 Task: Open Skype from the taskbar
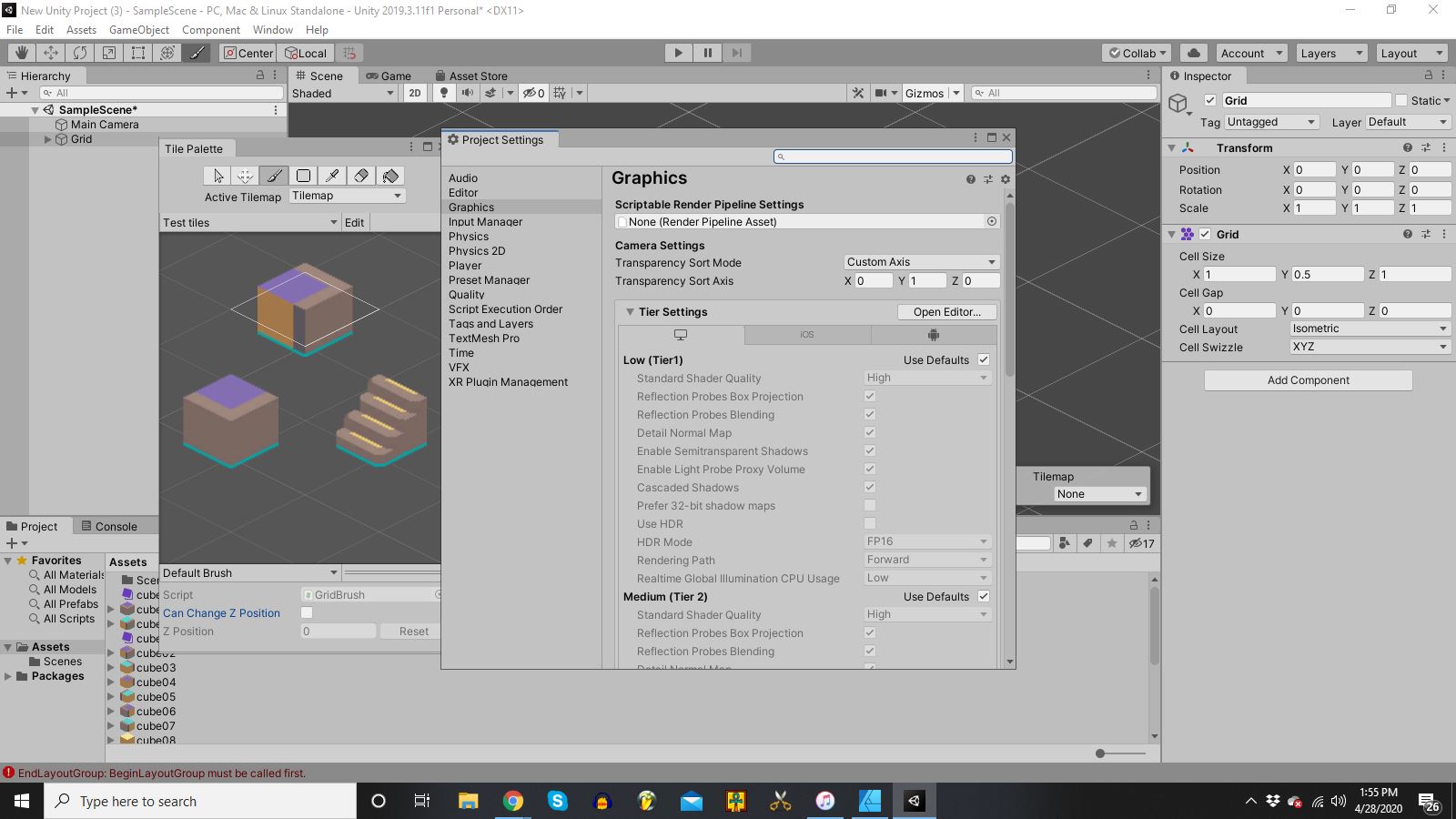[x=557, y=801]
